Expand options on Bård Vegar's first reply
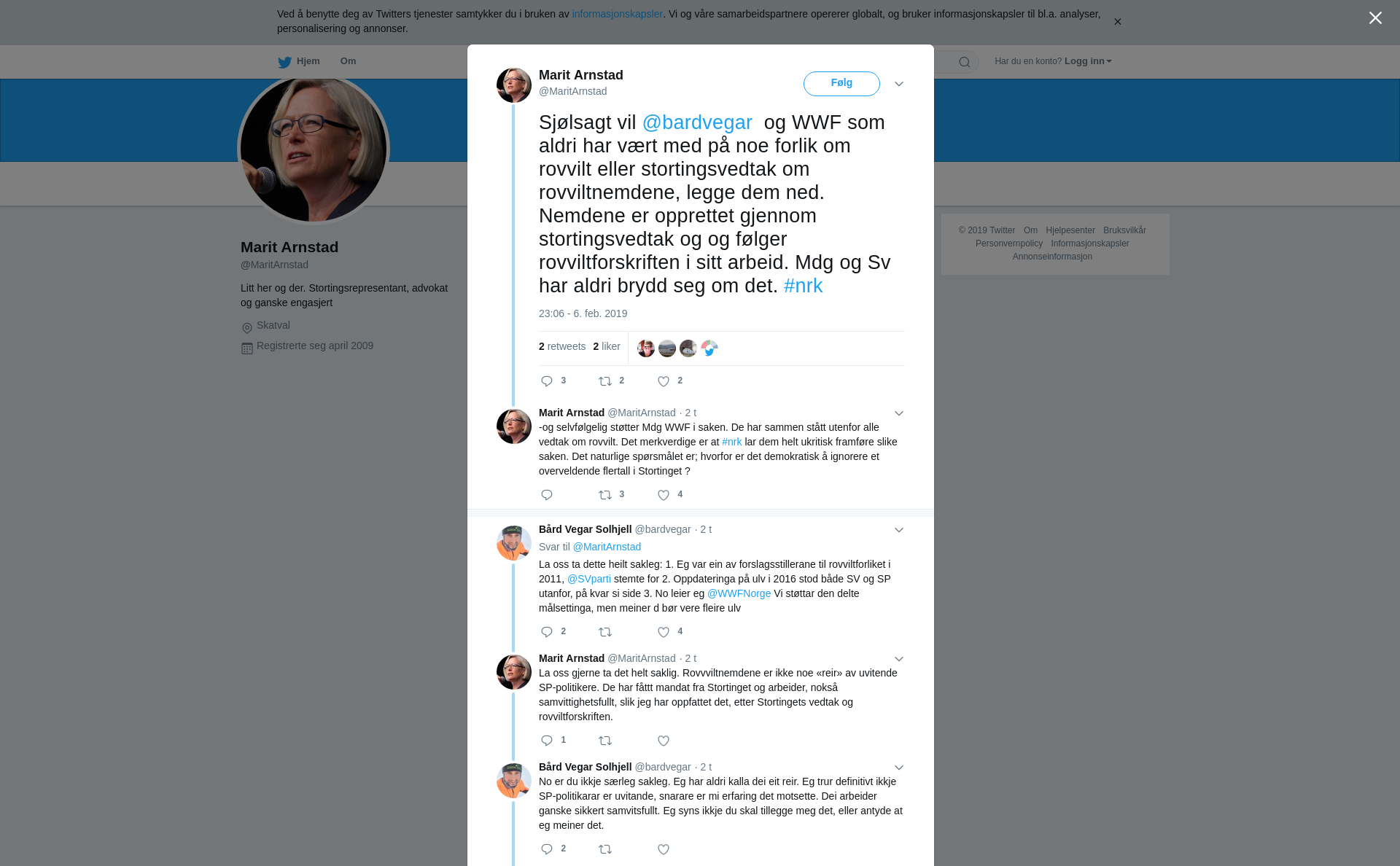Screen dimensions: 1400x866 899,530
